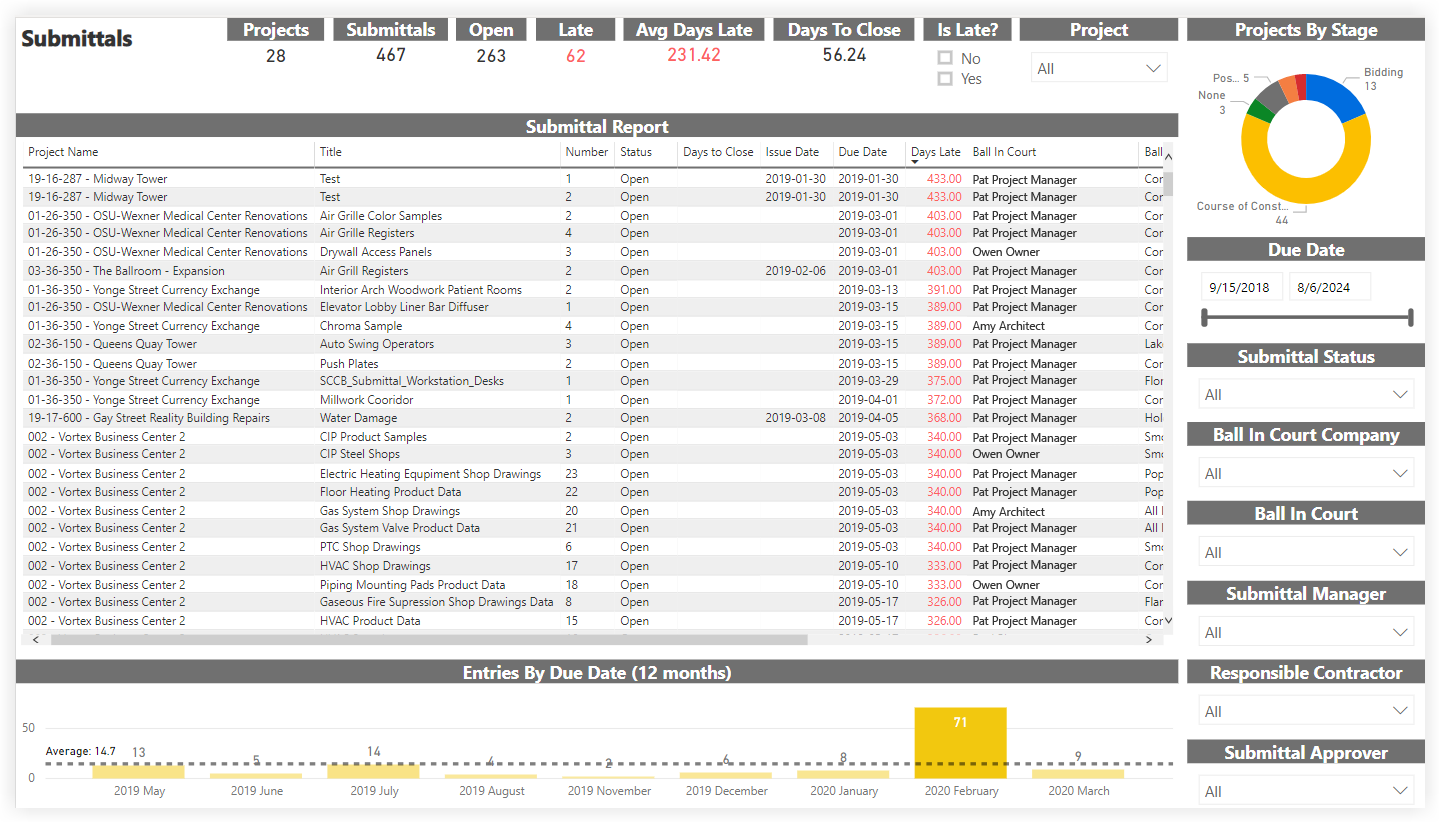This screenshot has height=823, width=1440.
Task: Click the table scroll-down arrow
Action: pyautogui.click(x=1168, y=621)
